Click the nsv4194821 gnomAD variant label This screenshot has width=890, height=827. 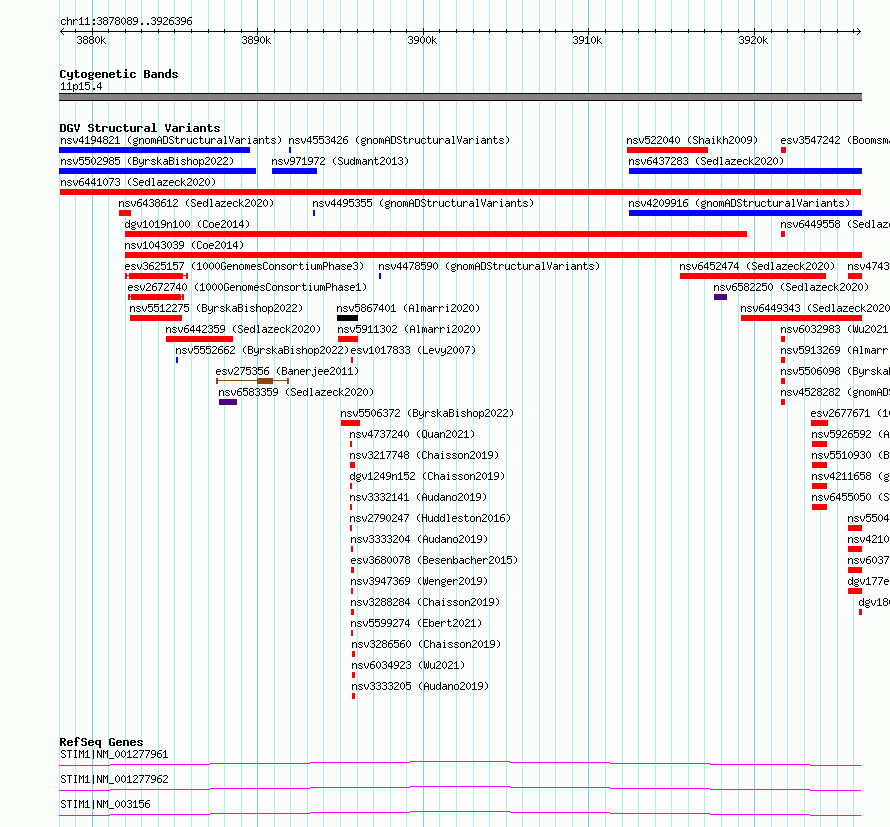point(171,140)
